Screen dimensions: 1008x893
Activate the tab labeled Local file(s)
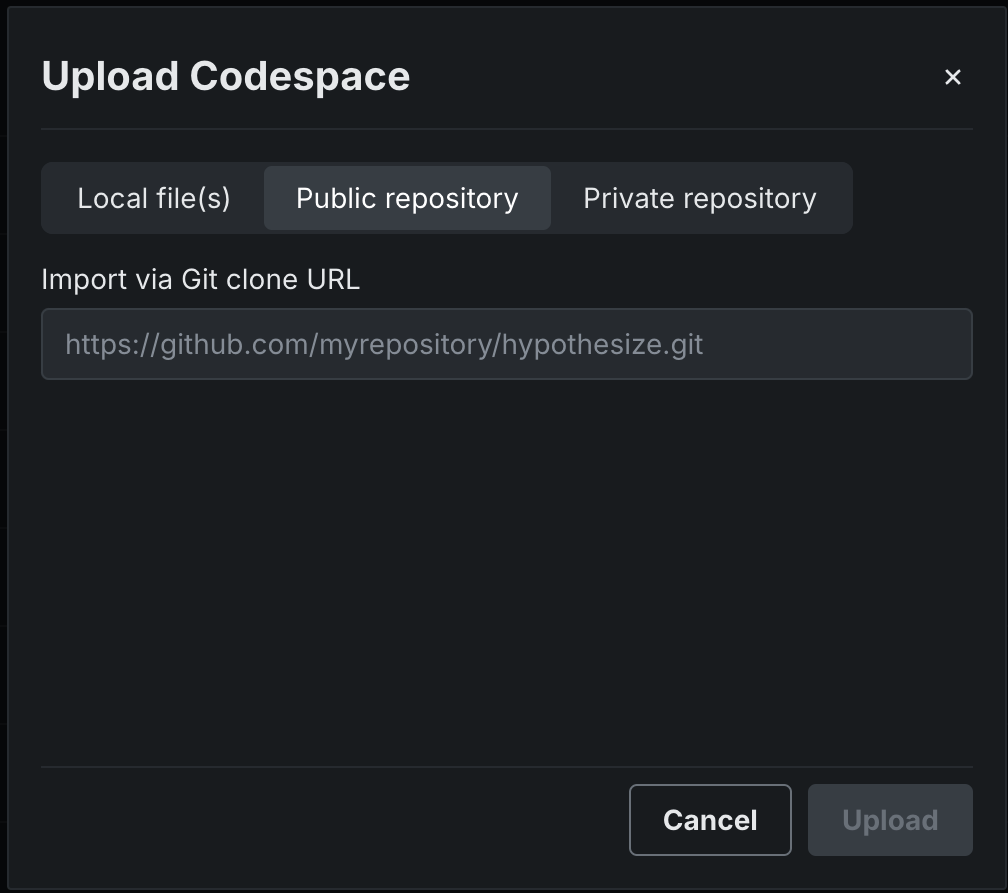tap(154, 198)
